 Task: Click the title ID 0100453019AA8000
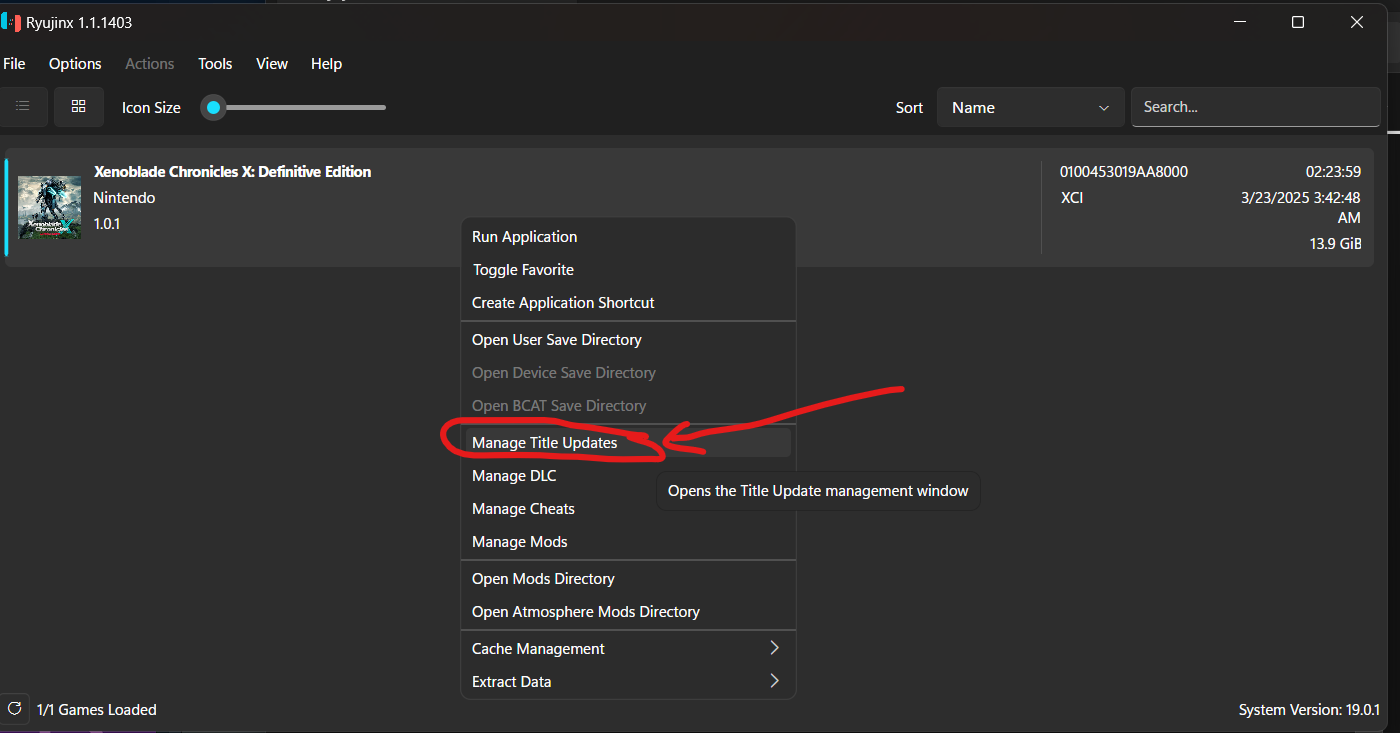[1124, 172]
